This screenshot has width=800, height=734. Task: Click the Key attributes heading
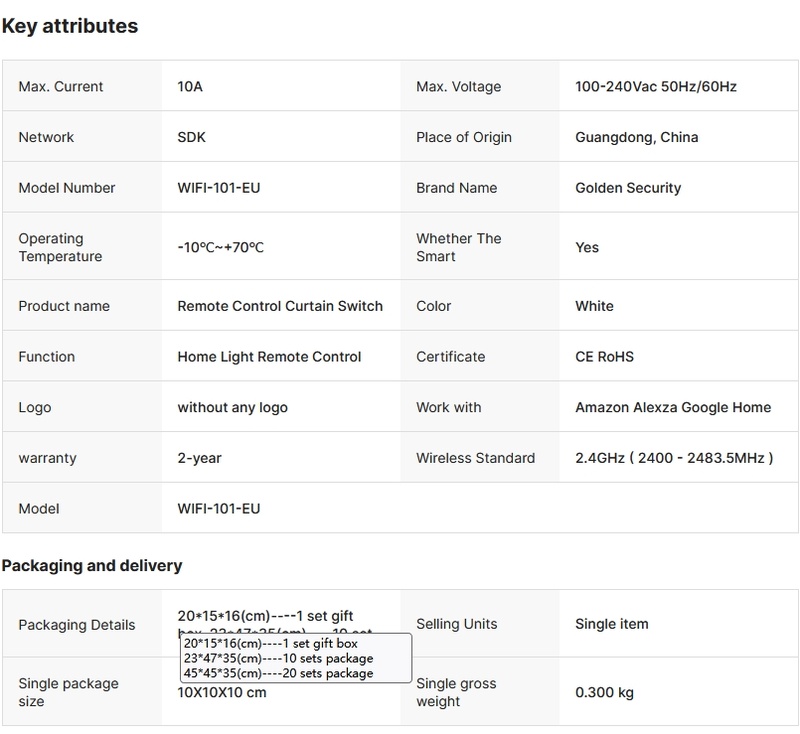pos(70,27)
